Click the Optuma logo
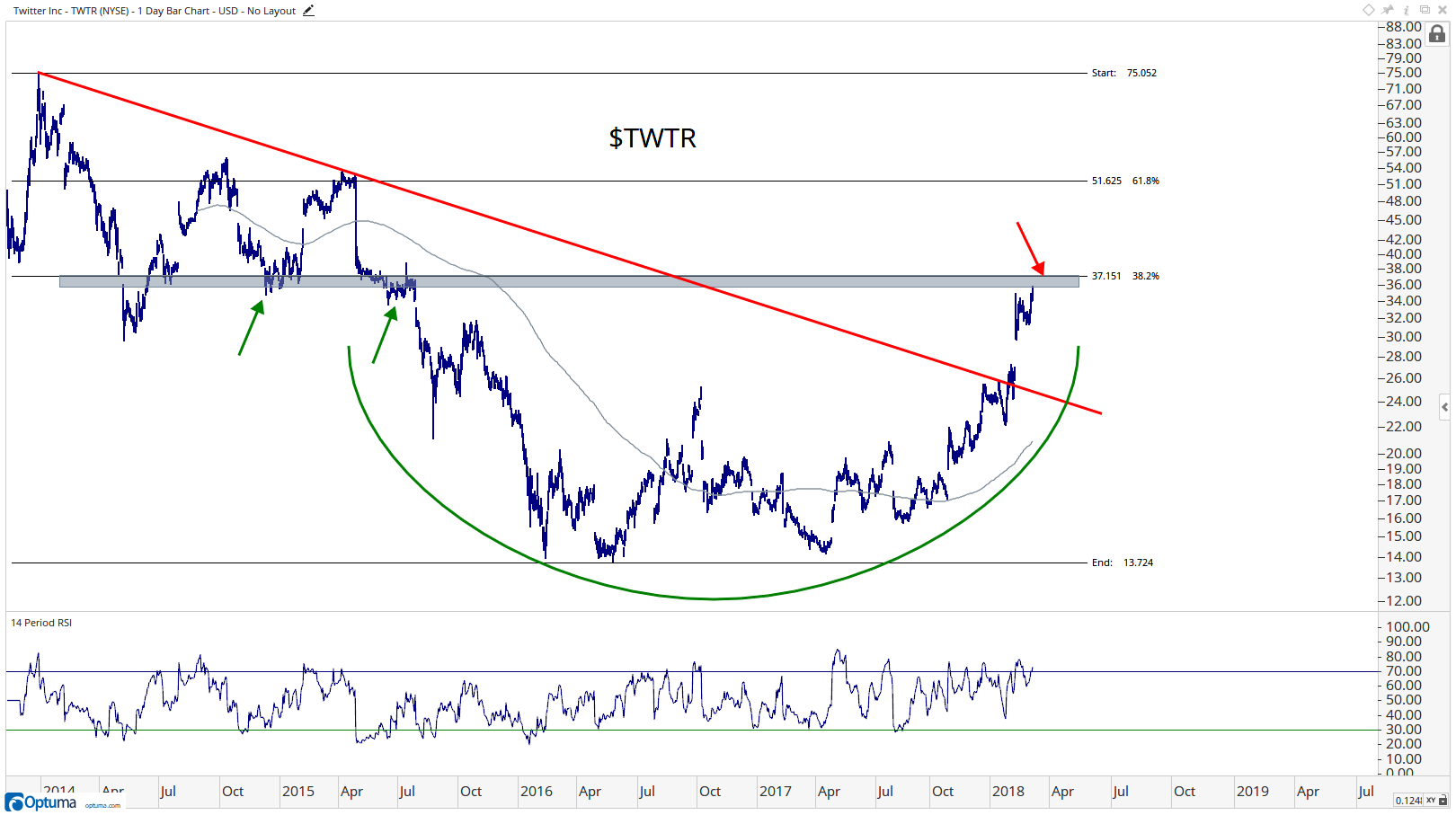 (x=41, y=802)
